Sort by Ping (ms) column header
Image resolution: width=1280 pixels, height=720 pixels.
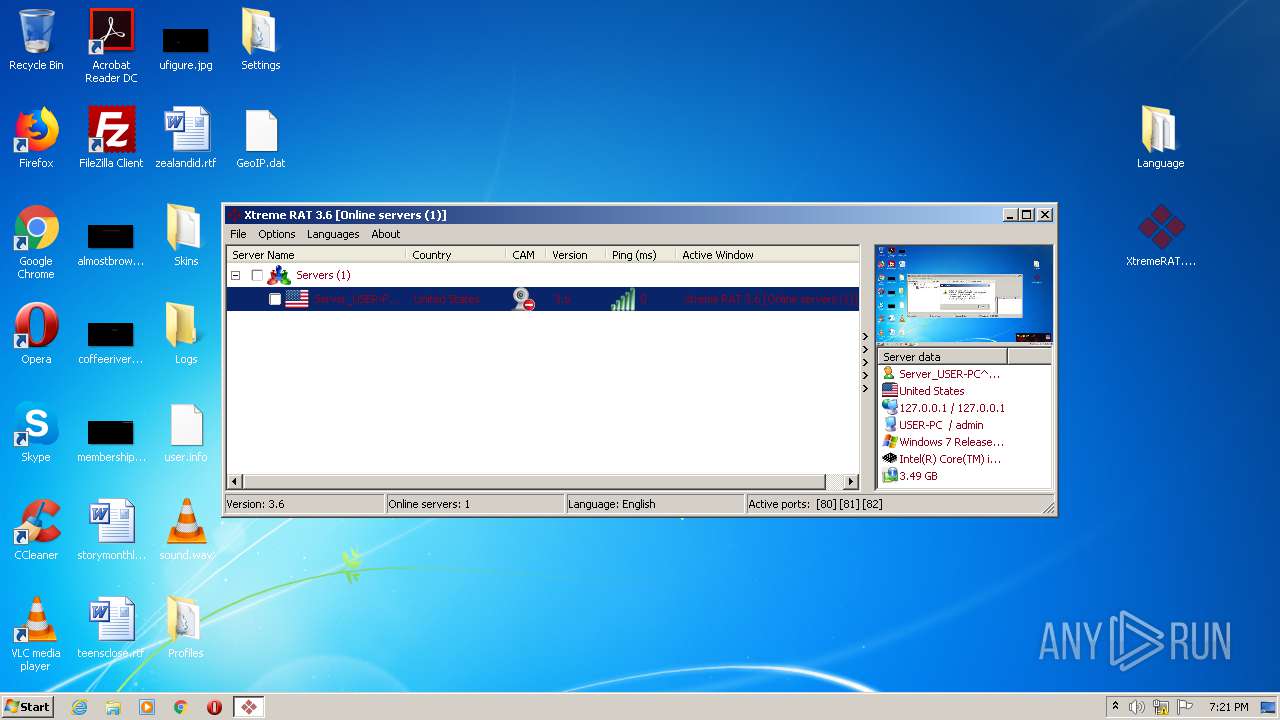(640, 255)
